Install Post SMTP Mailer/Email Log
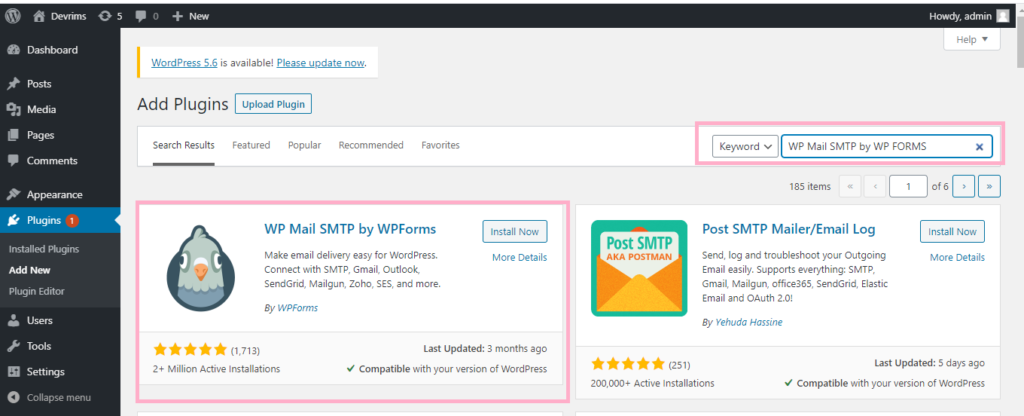Image resolution: width=1024 pixels, height=416 pixels. [952, 232]
